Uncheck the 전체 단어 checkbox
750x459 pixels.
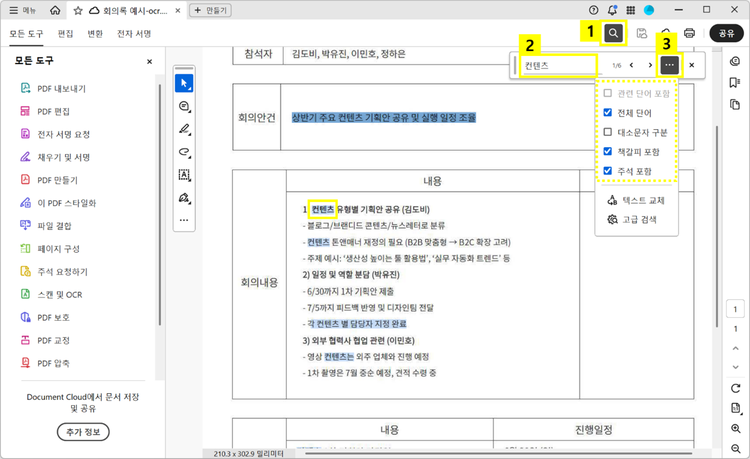click(607, 112)
